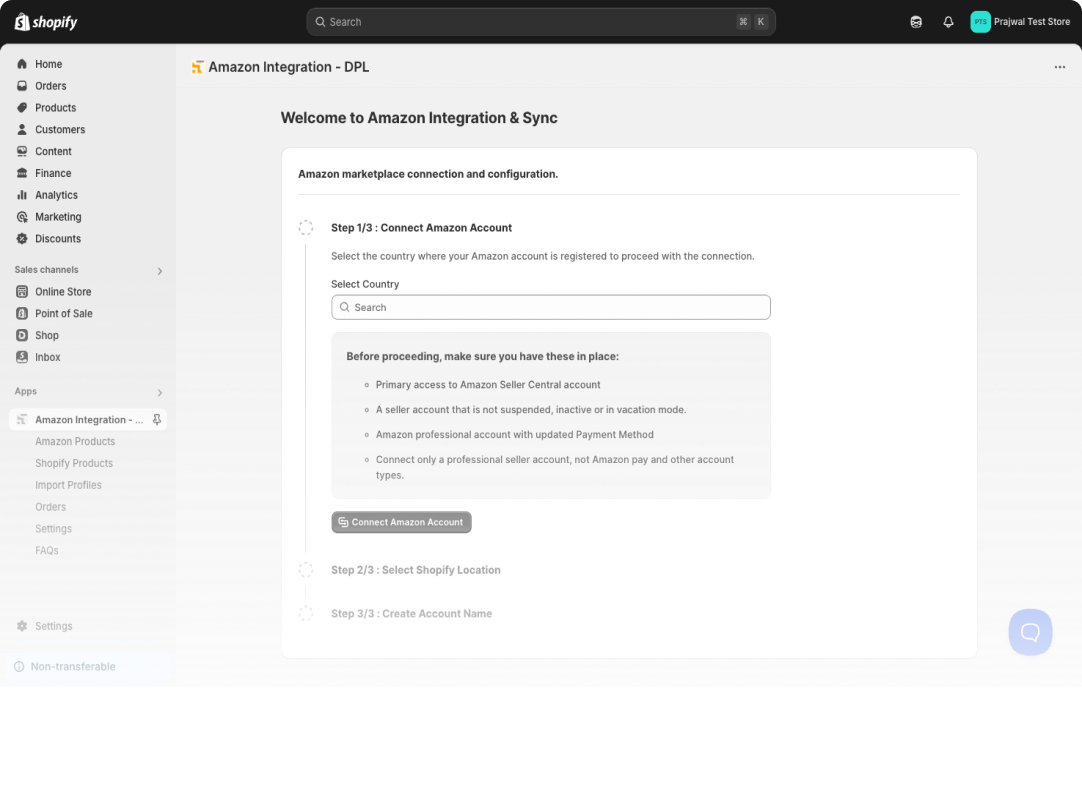This screenshot has height=806, width=1082.
Task: Click the Customers icon
Action: pos(22,129)
